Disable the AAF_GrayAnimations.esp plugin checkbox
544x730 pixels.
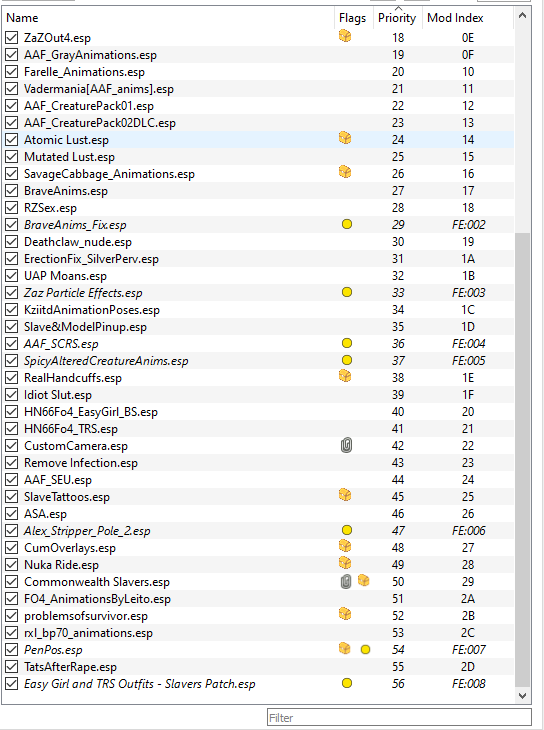(12, 55)
